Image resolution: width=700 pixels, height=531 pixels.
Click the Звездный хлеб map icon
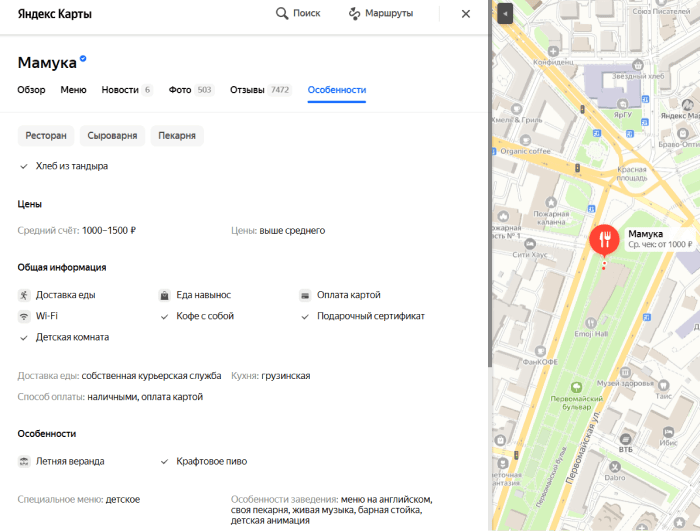tap(638, 65)
